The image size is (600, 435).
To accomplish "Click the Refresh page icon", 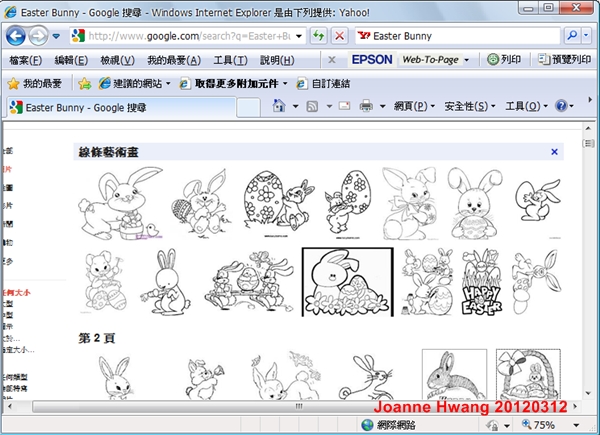I will (x=318, y=36).
